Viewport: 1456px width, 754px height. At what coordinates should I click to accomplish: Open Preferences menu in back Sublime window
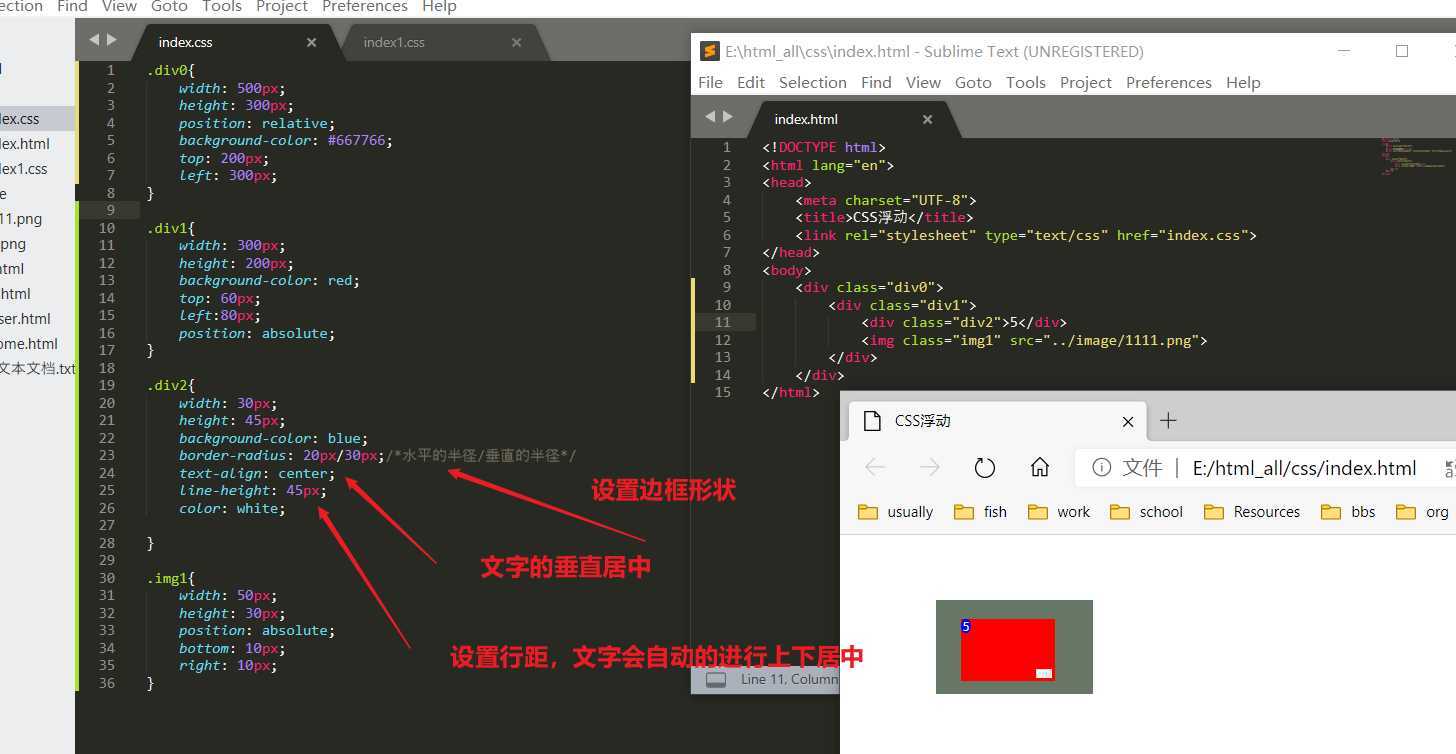(x=365, y=7)
